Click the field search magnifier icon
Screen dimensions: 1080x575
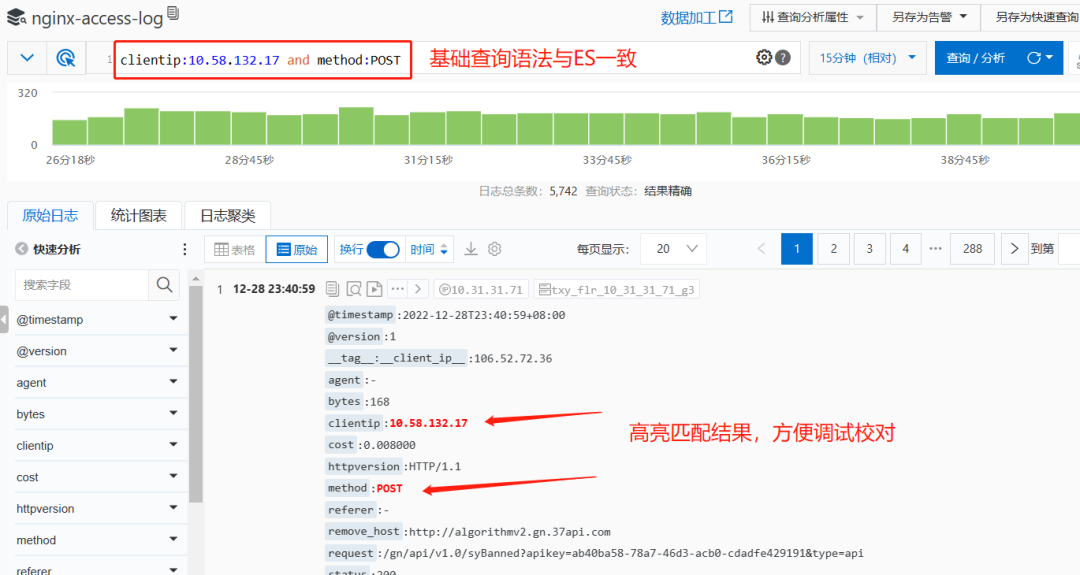pos(164,284)
